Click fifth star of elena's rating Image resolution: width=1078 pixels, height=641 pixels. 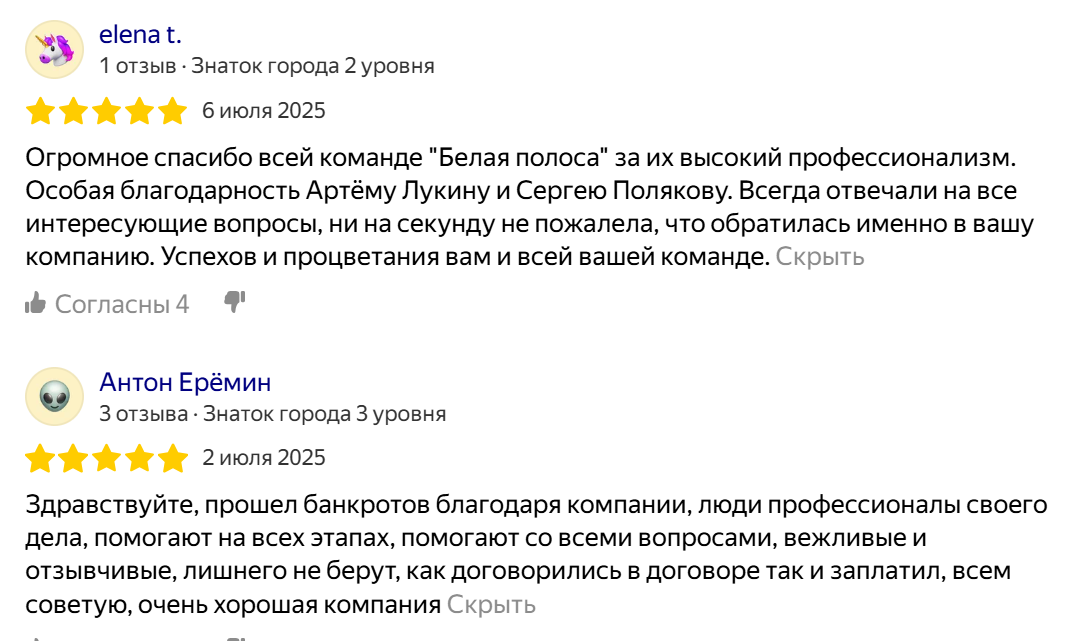tap(172, 111)
